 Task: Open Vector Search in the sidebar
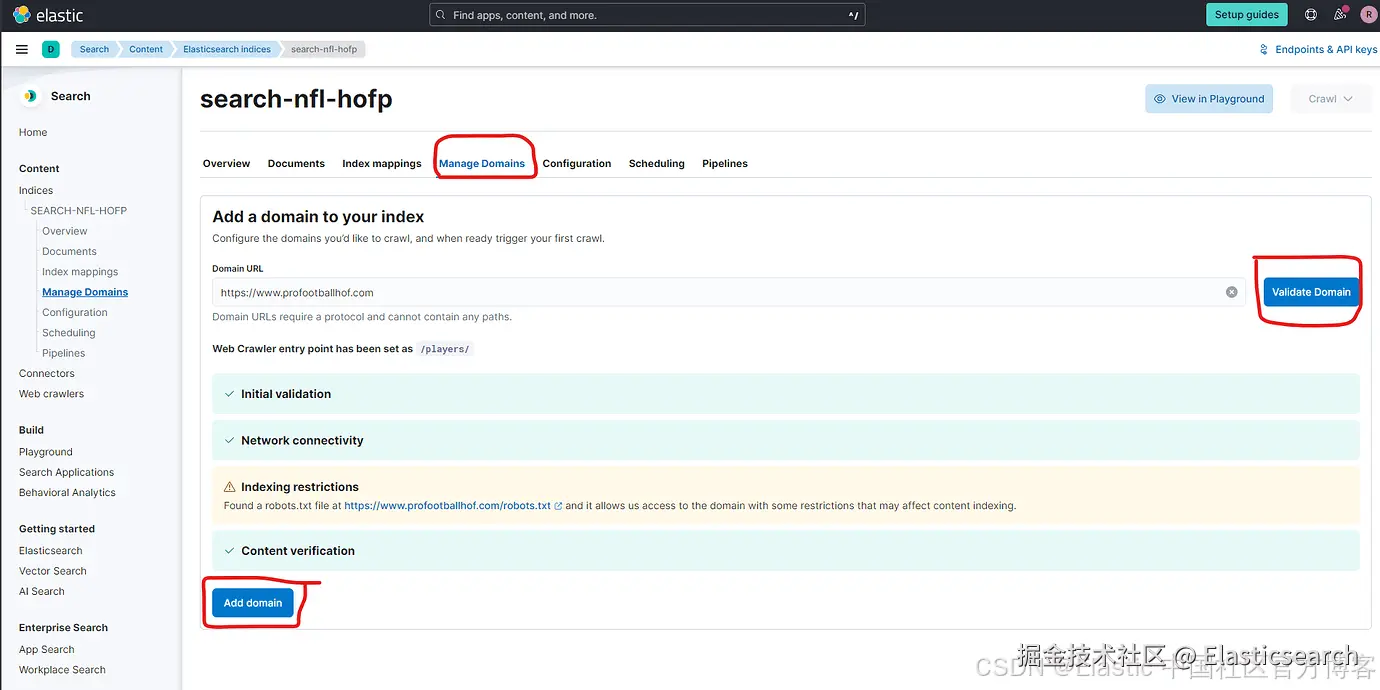[53, 571]
